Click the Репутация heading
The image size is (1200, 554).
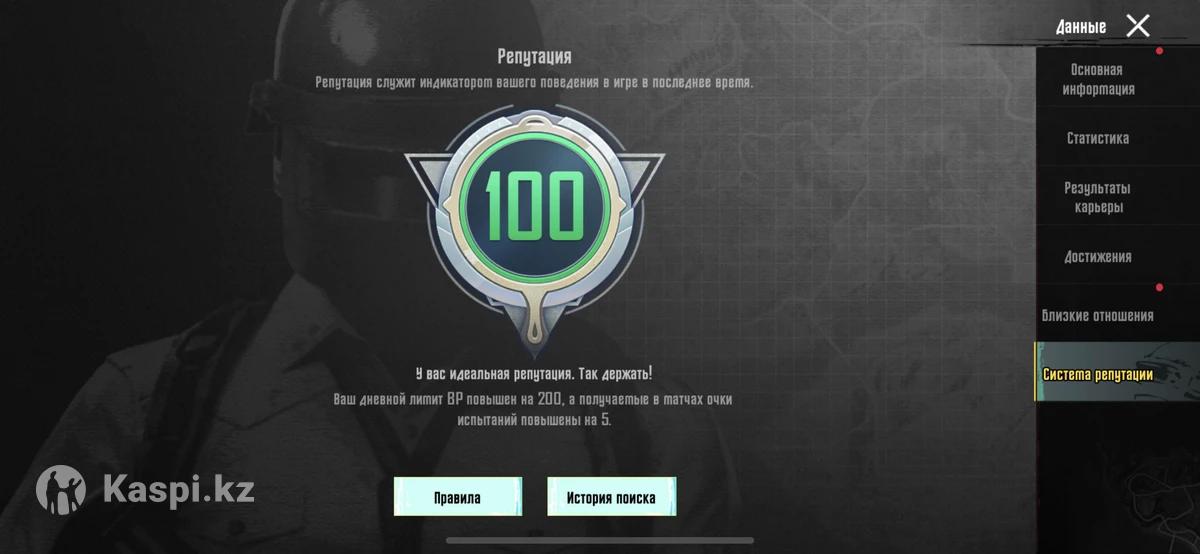534,57
